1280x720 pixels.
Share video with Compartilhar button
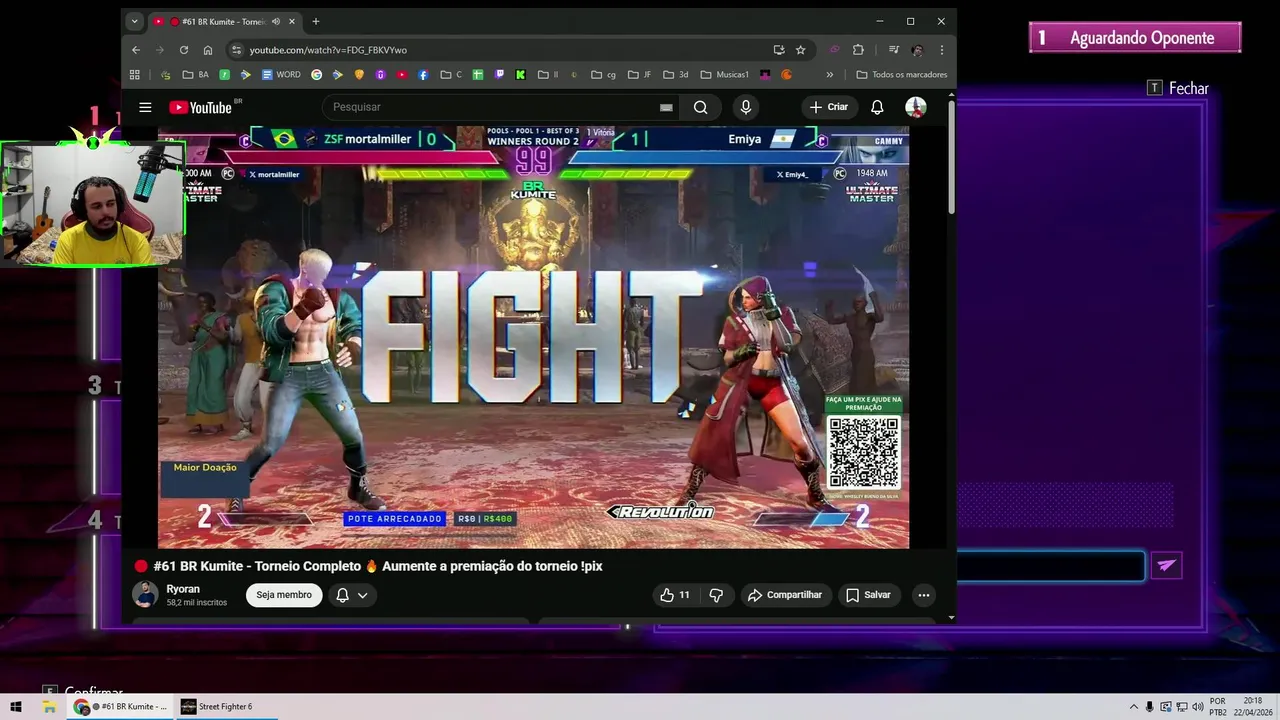click(x=785, y=595)
